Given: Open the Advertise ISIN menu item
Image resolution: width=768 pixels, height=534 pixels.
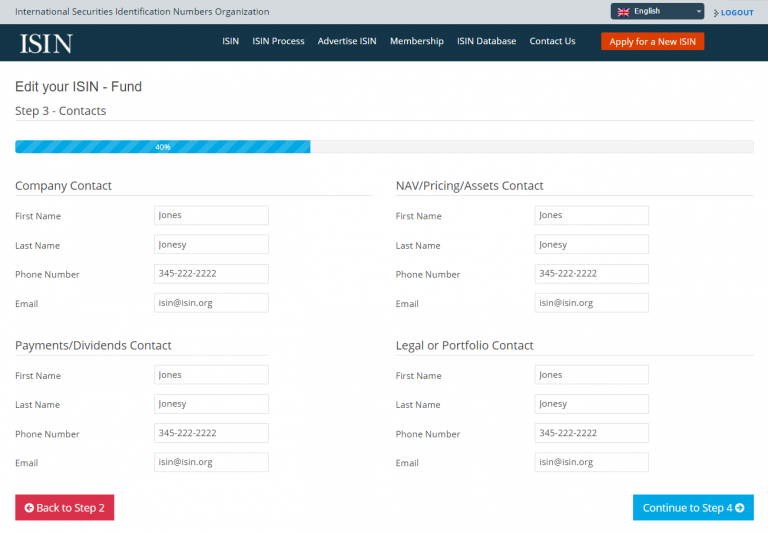Looking at the screenshot, I should (347, 42).
